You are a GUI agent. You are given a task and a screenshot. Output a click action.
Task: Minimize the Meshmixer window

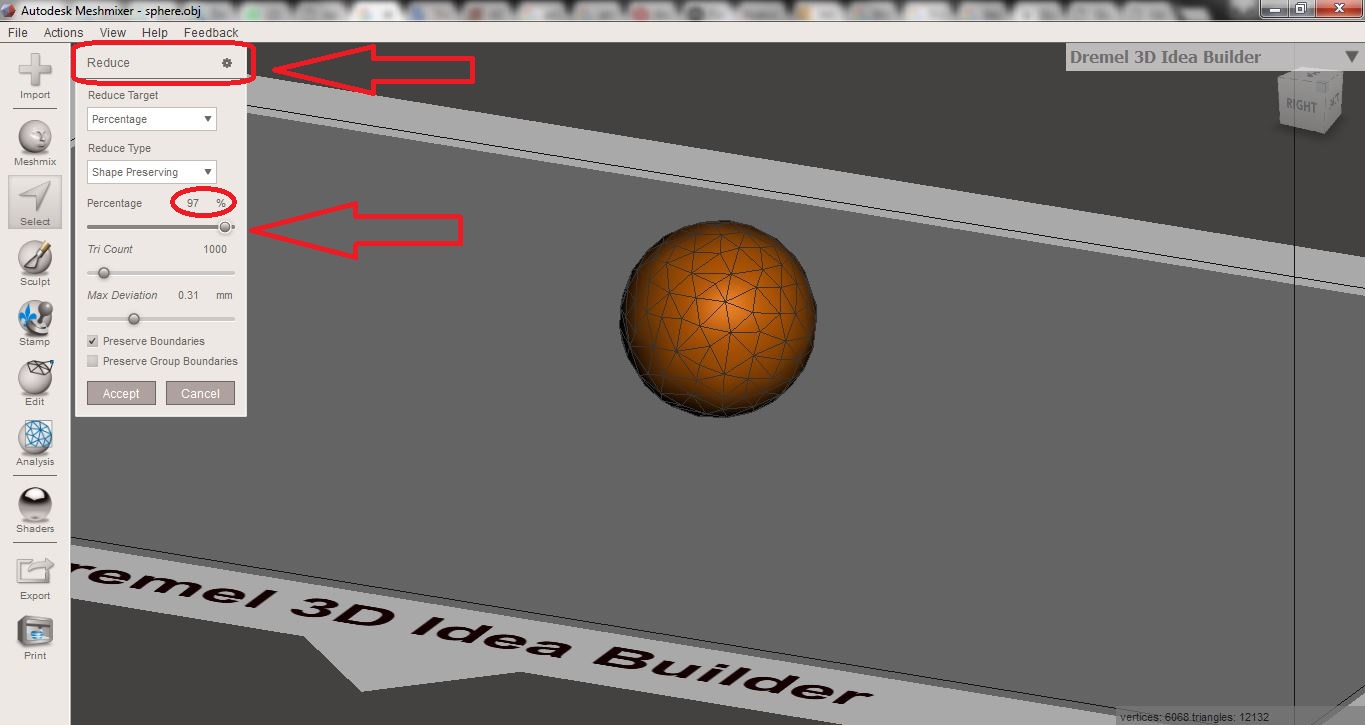click(x=1276, y=8)
